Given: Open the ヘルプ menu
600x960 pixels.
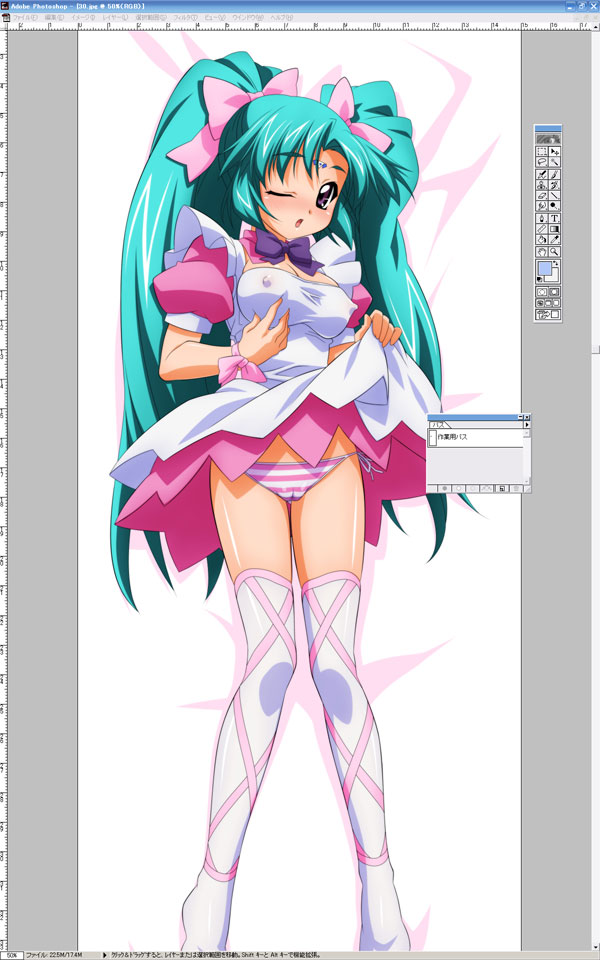Looking at the screenshot, I should click(281, 18).
